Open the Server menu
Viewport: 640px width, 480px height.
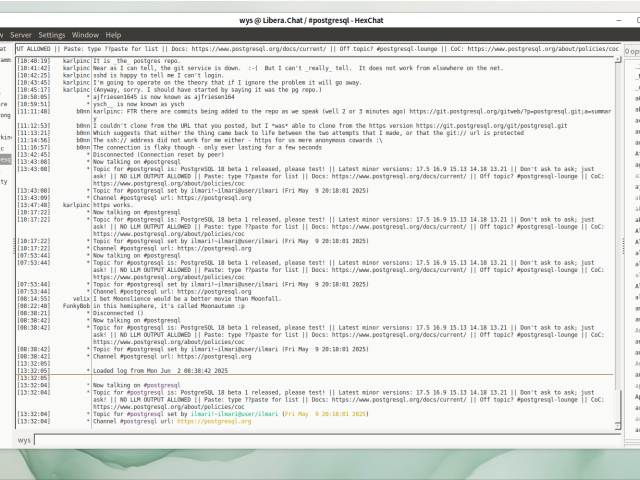click(x=19, y=34)
